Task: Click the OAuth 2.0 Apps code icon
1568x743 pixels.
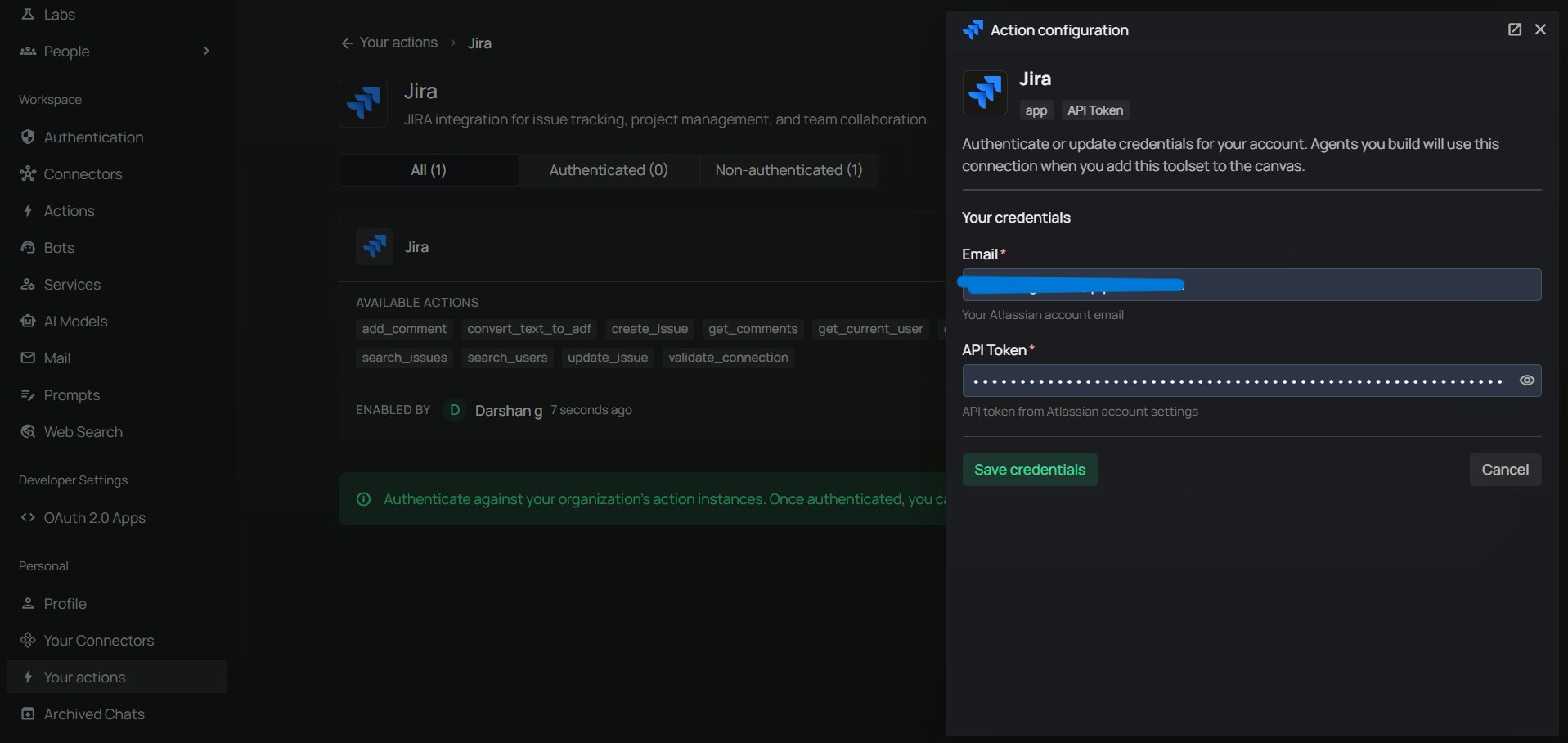Action: pos(28,517)
